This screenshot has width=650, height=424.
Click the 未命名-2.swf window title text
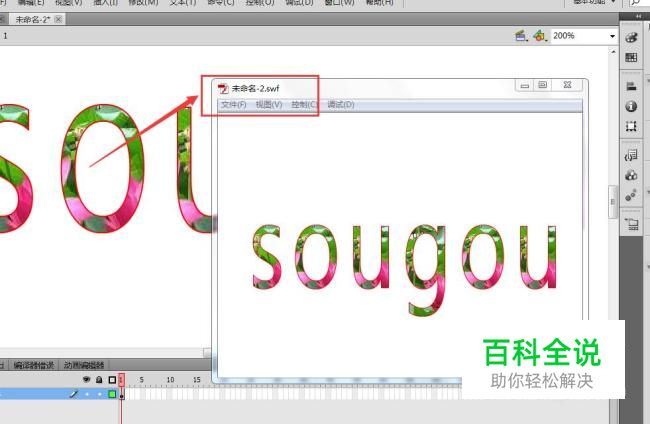255,89
